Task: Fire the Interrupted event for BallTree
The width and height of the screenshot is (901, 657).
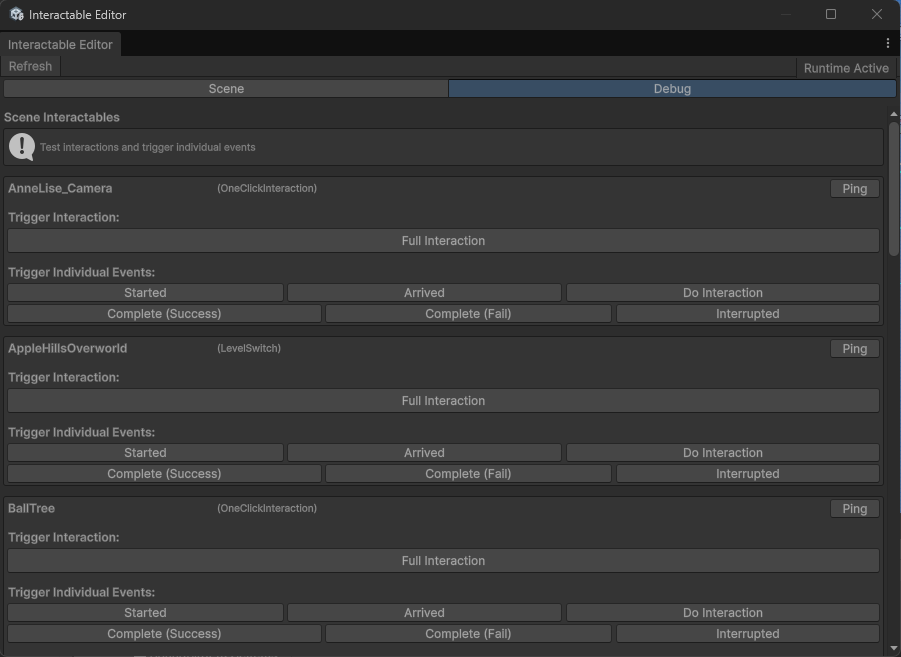Action: pos(747,633)
